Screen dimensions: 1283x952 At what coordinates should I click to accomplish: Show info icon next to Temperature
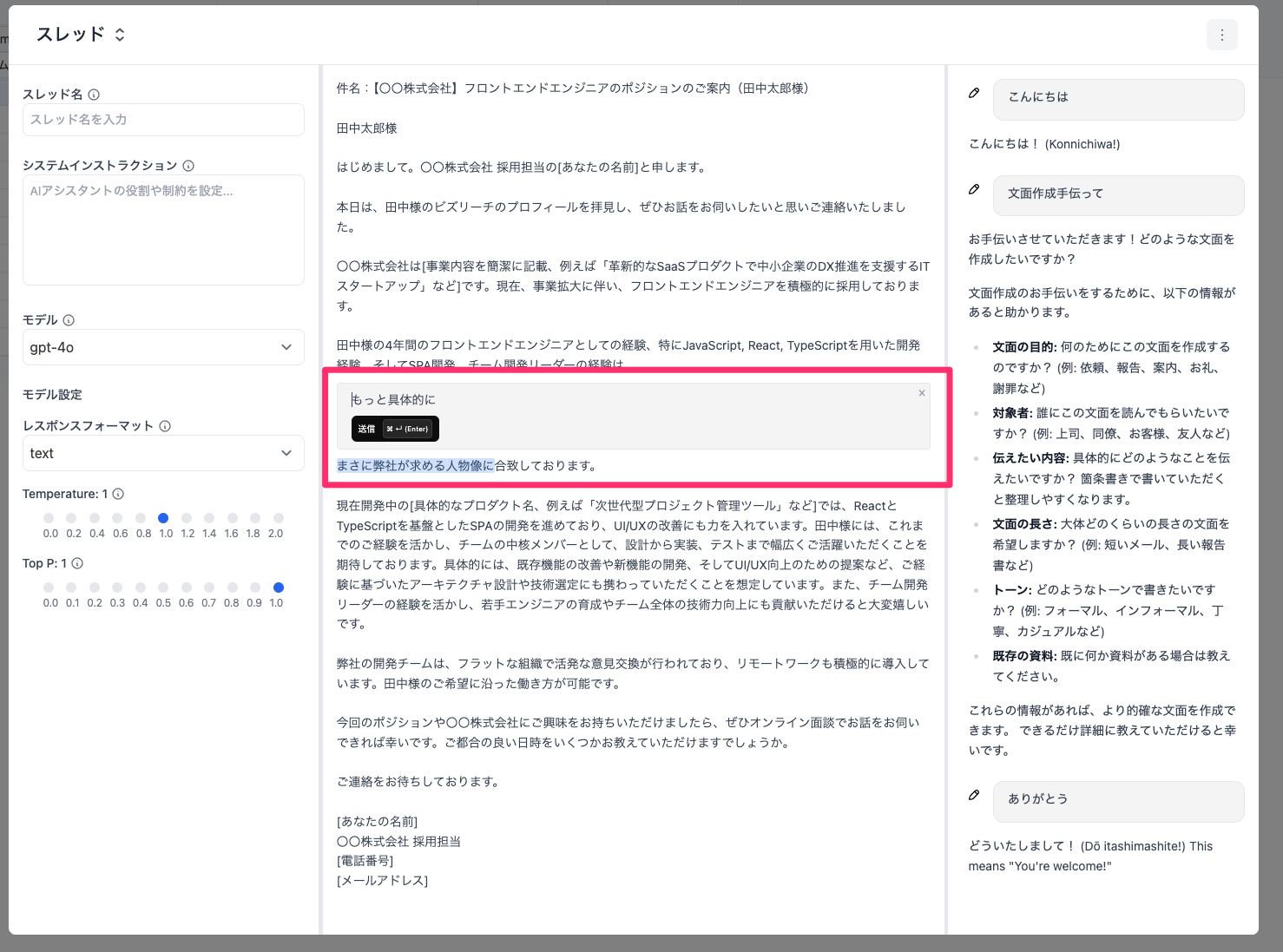coord(118,494)
